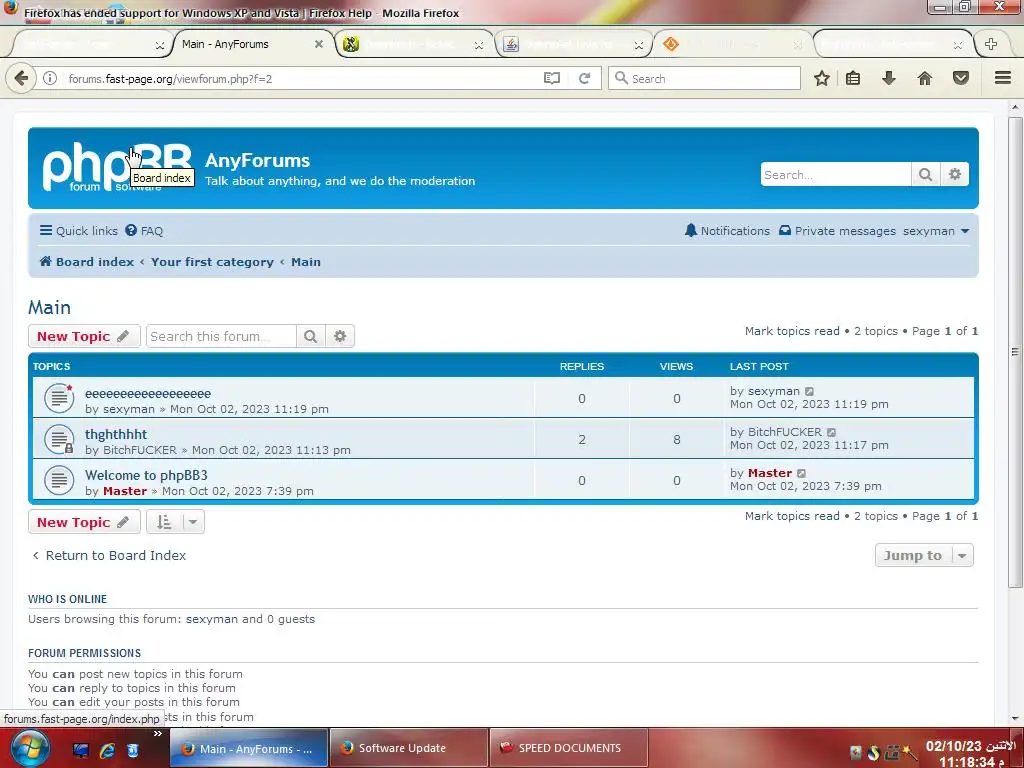Open topic eeeeeeeeeeeeeeeeee

tap(148, 393)
